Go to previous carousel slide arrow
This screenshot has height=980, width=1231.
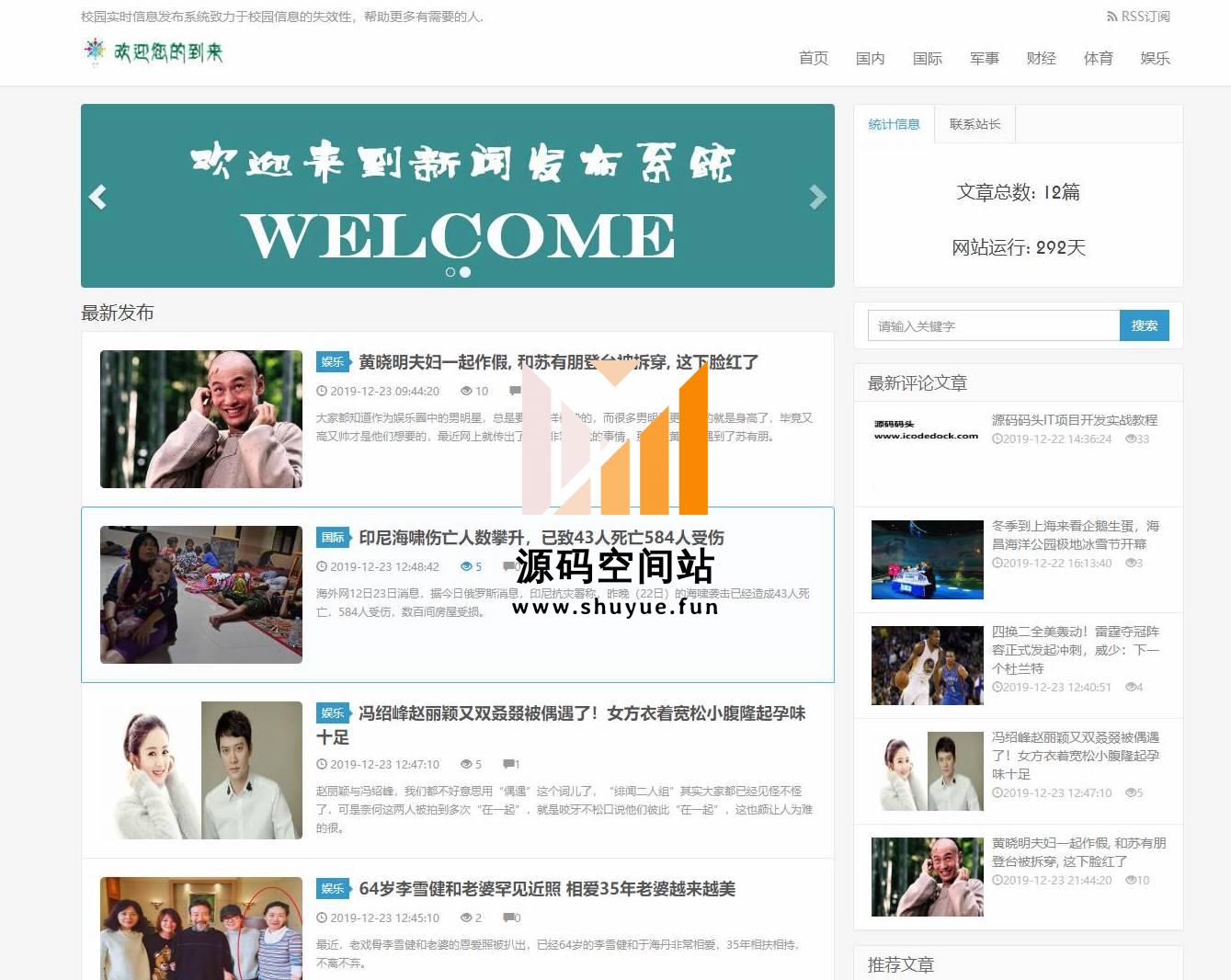(x=97, y=197)
